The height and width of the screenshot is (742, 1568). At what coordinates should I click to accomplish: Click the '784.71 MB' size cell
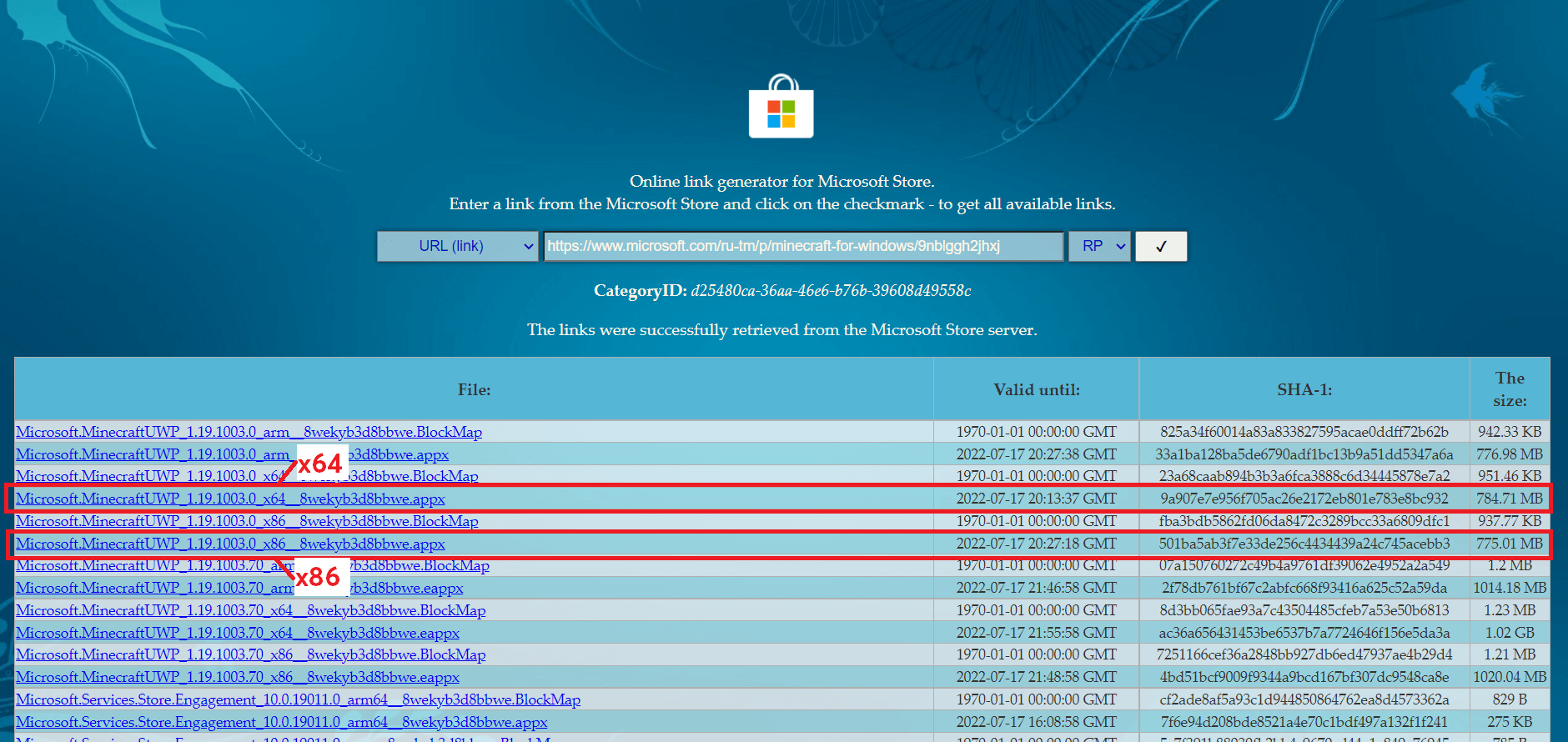[x=1510, y=499]
